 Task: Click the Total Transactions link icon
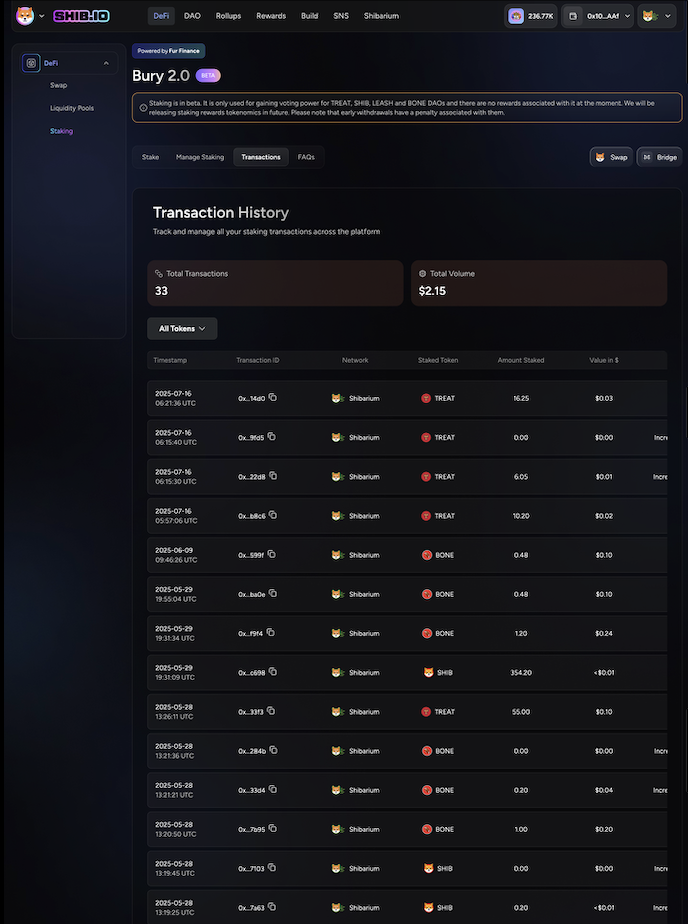(x=158, y=273)
